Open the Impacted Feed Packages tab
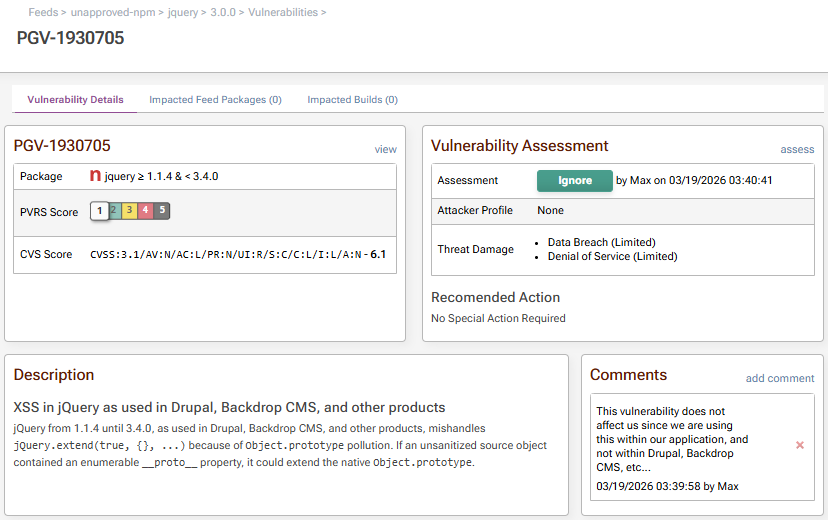The height and width of the screenshot is (520, 828). [215, 100]
